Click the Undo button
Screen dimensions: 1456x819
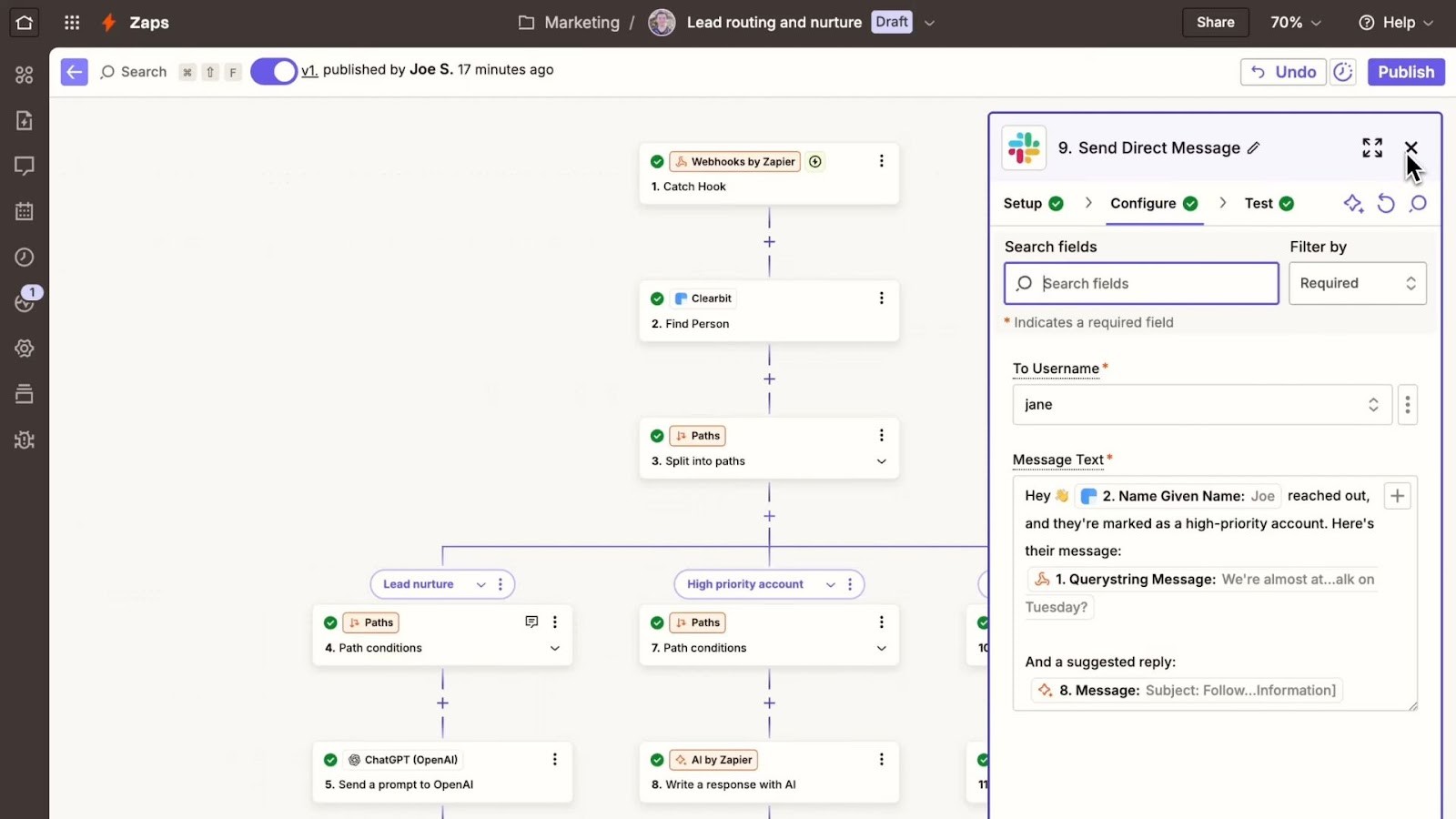[x=1283, y=71]
